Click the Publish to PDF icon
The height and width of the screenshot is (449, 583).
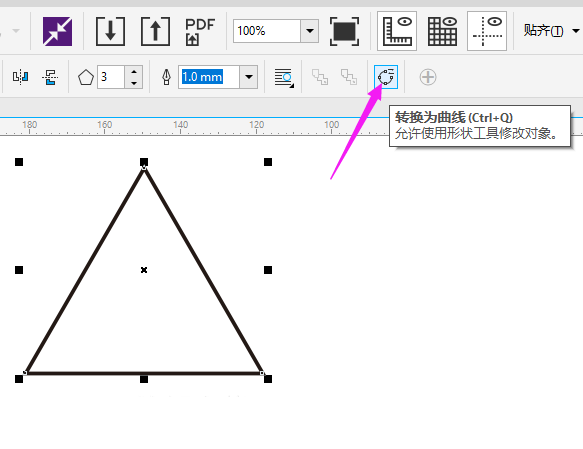point(200,32)
